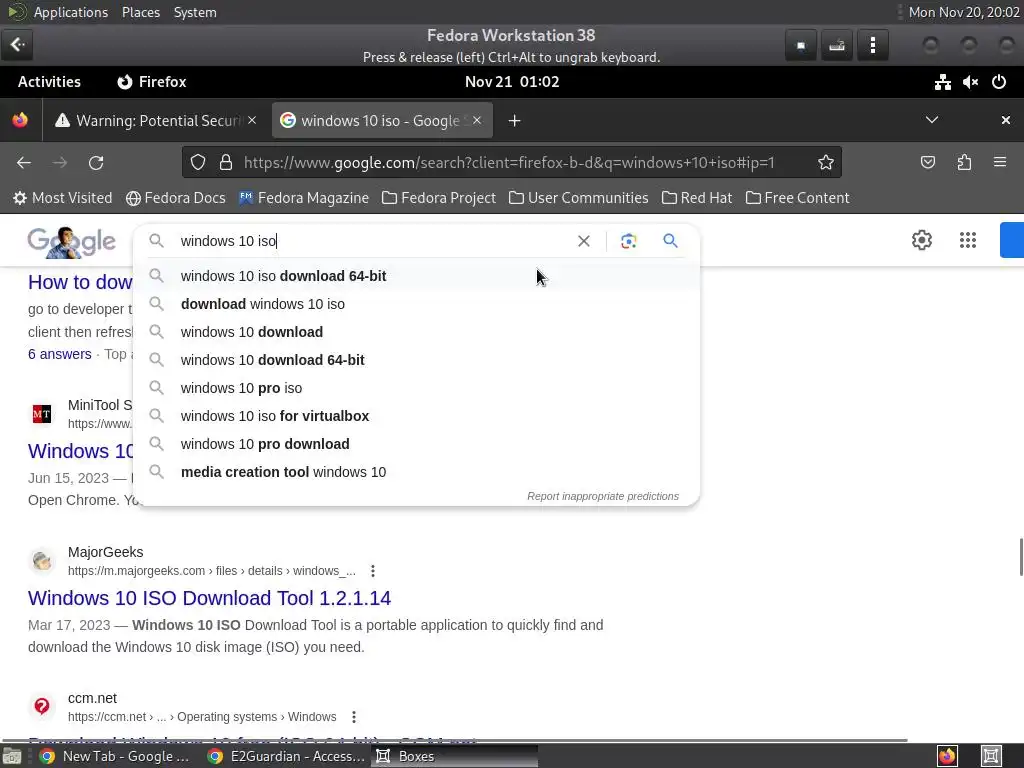Switch to E2Guardian - Access taskbar window
This screenshot has width=1024, height=768.
(x=286, y=756)
